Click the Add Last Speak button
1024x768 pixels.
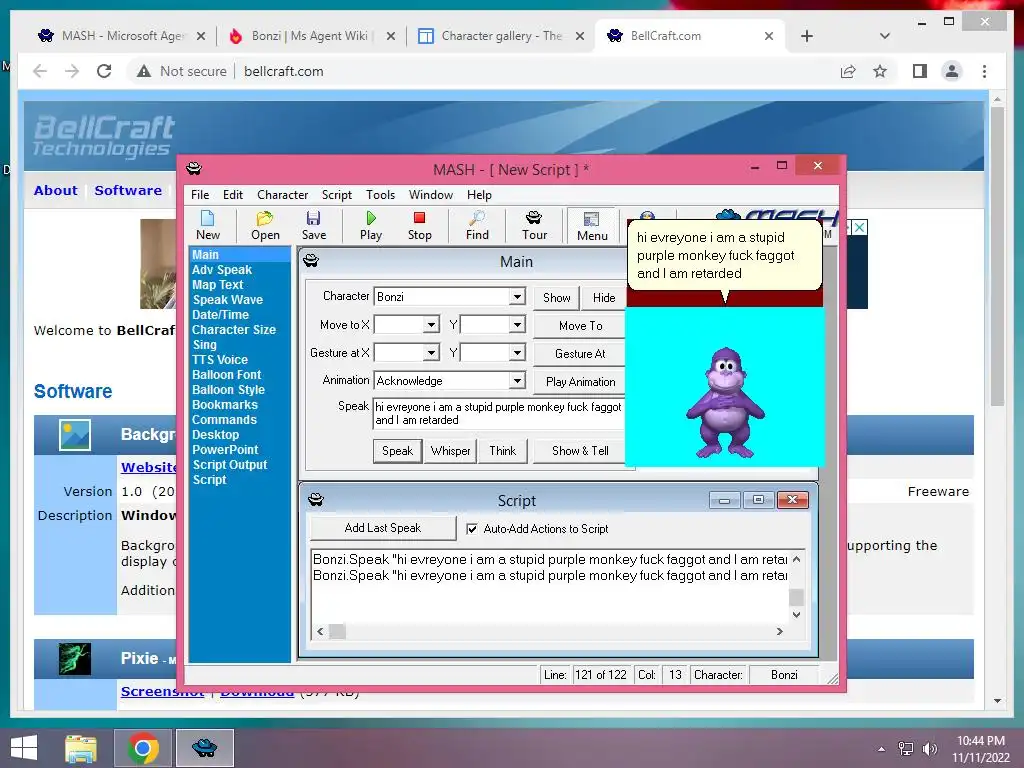[383, 528]
